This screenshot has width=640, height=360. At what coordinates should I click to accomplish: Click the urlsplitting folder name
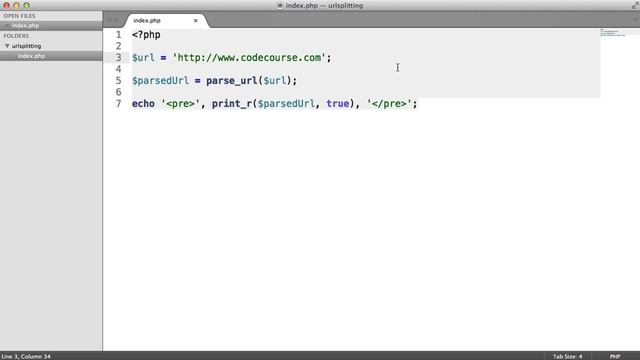point(27,46)
